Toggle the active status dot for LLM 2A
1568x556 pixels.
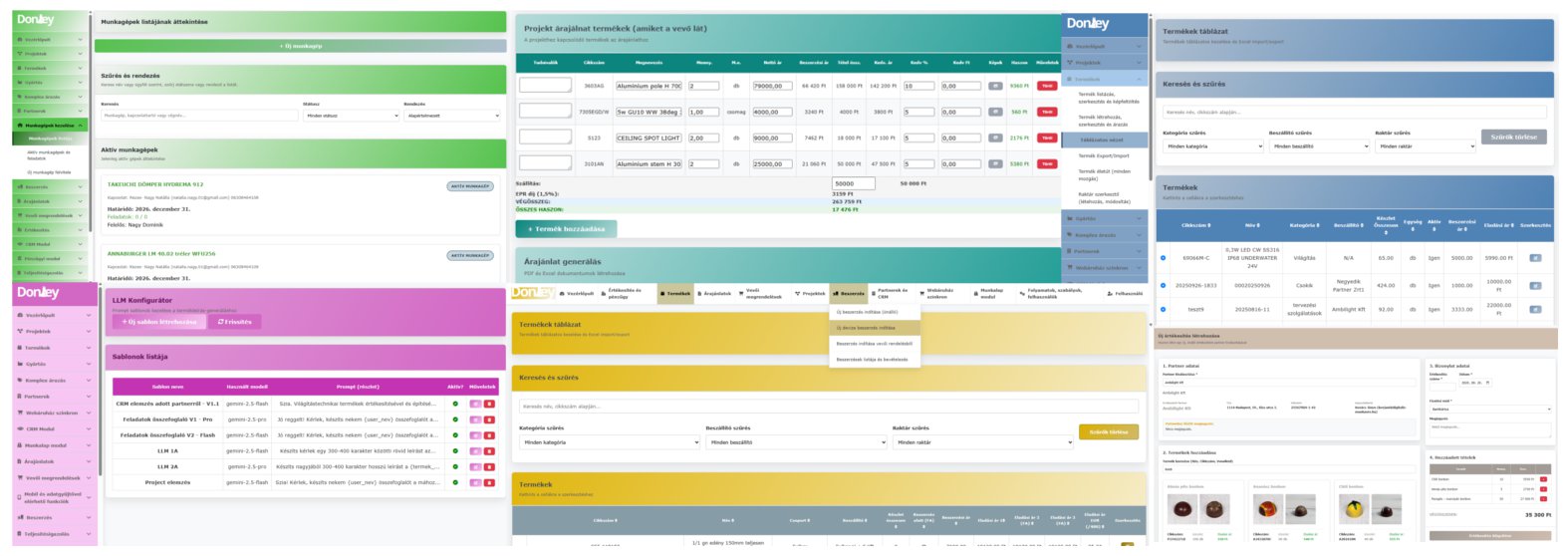(455, 466)
